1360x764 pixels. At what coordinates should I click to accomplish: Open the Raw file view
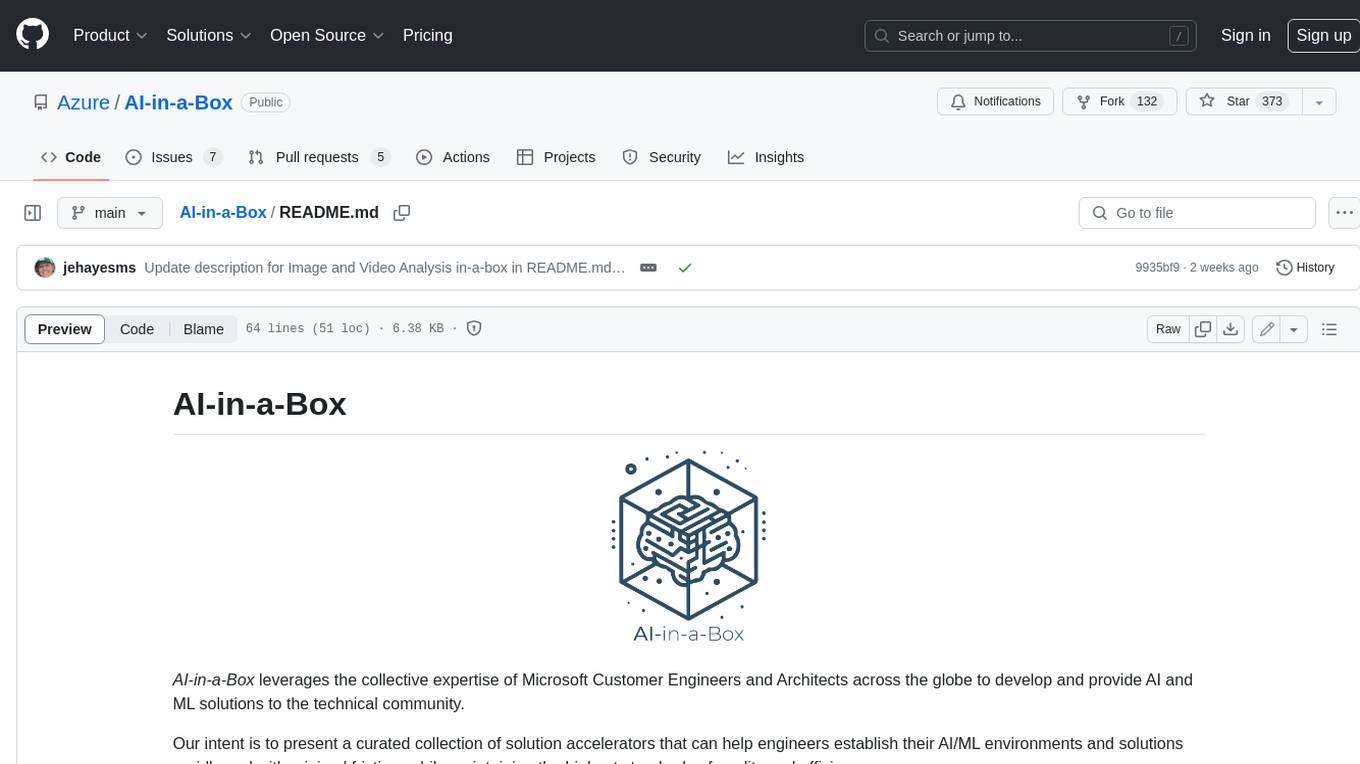pyautogui.click(x=1168, y=329)
